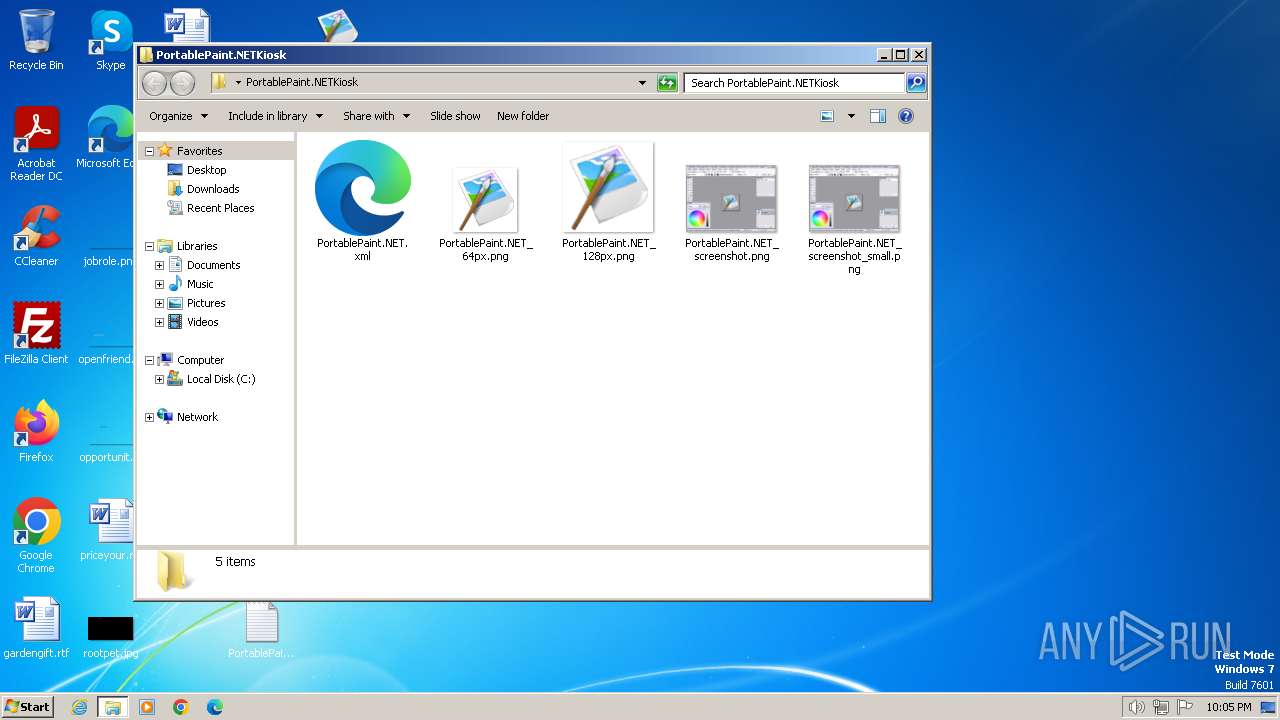Image resolution: width=1280 pixels, height=720 pixels.
Task: Collapse the Computer tree section
Action: [x=150, y=360]
